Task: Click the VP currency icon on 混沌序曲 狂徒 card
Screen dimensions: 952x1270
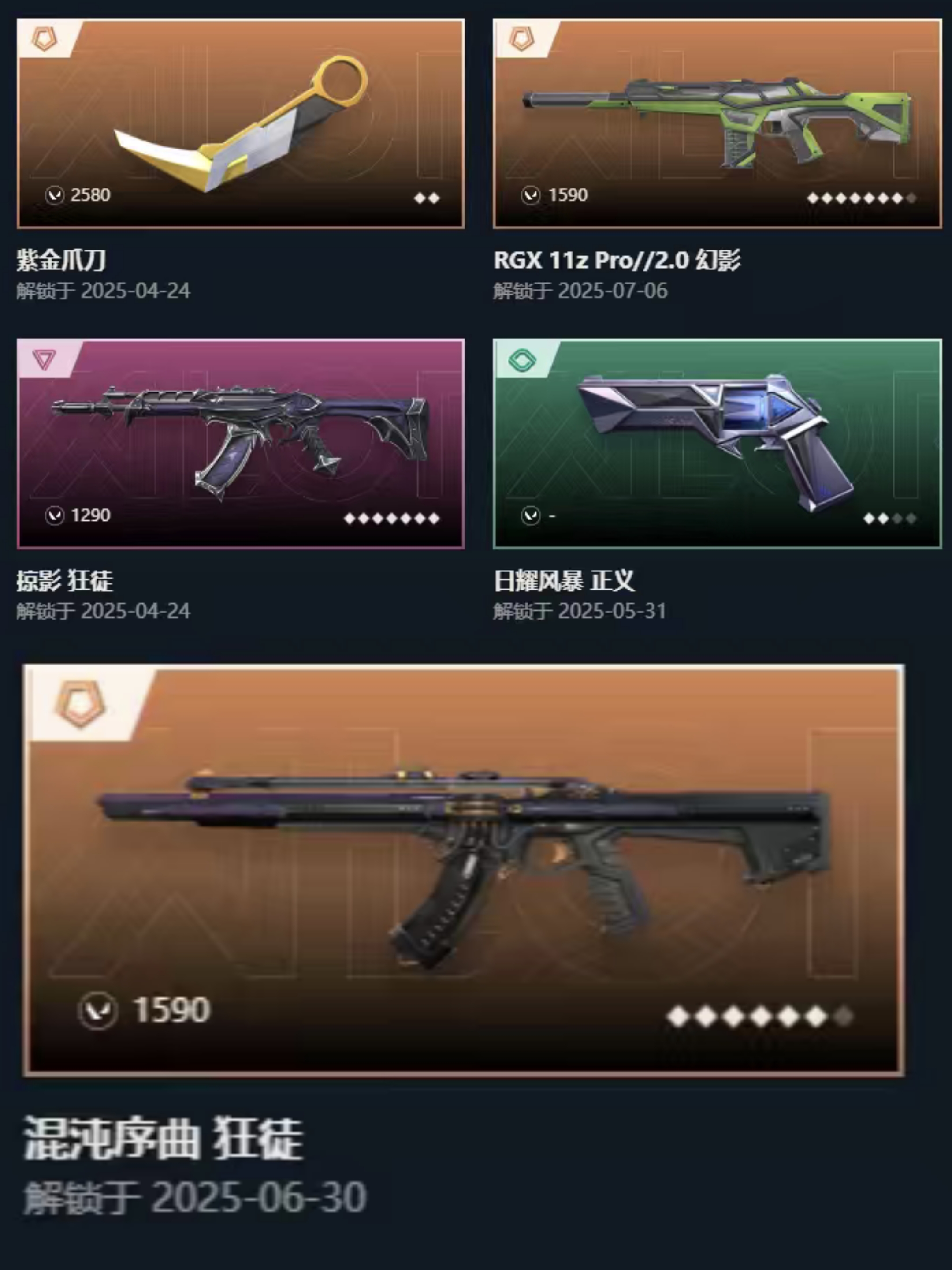Action: (98, 1011)
